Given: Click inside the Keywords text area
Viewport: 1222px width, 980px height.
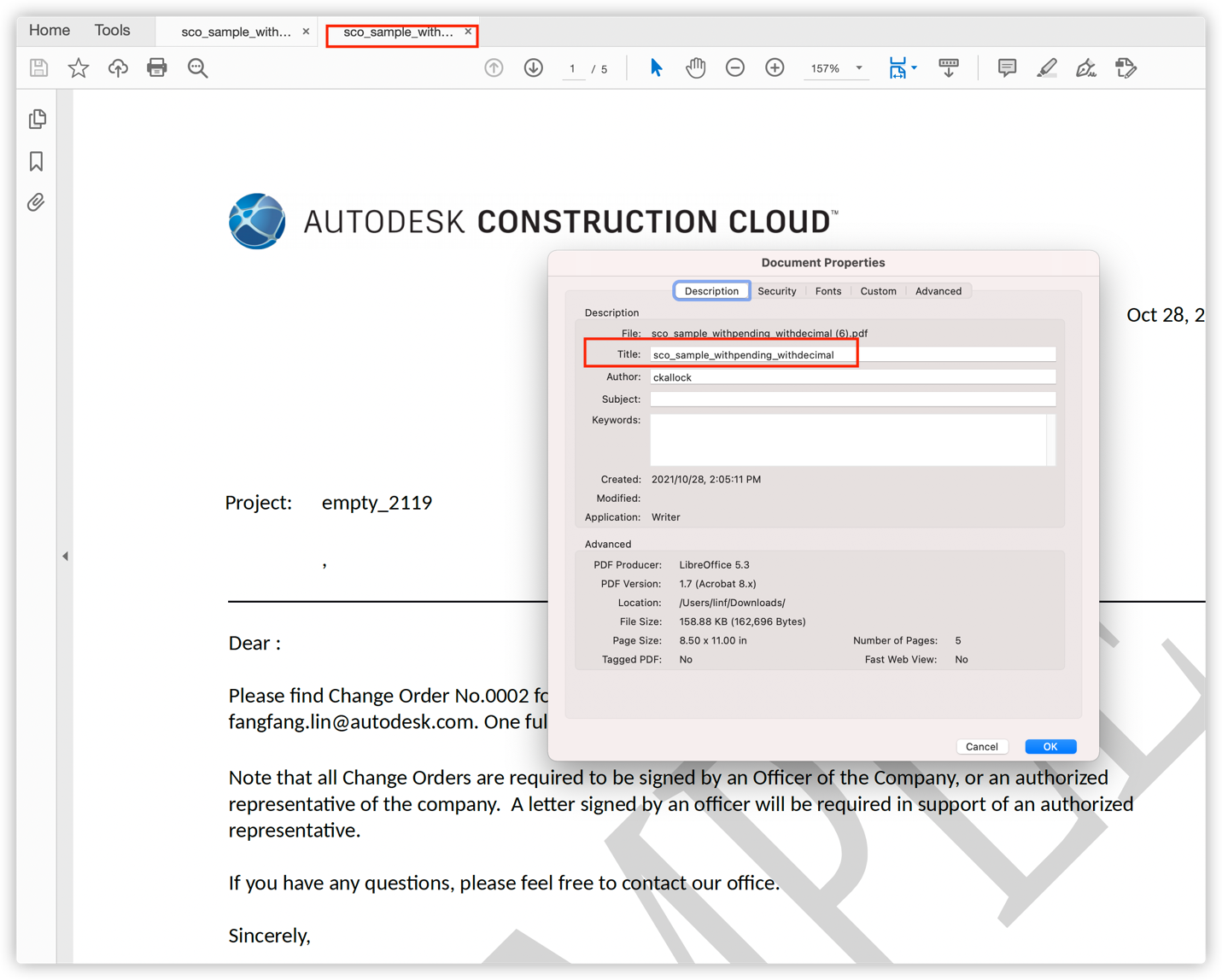Looking at the screenshot, I should [848, 440].
